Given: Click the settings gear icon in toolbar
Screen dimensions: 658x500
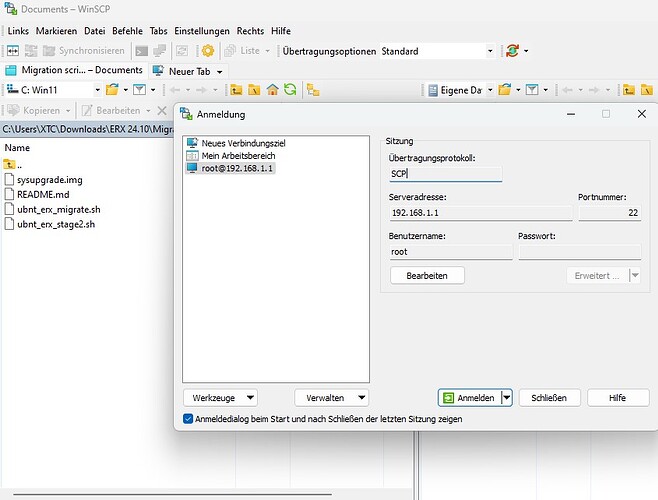Looking at the screenshot, I should click(x=208, y=51).
